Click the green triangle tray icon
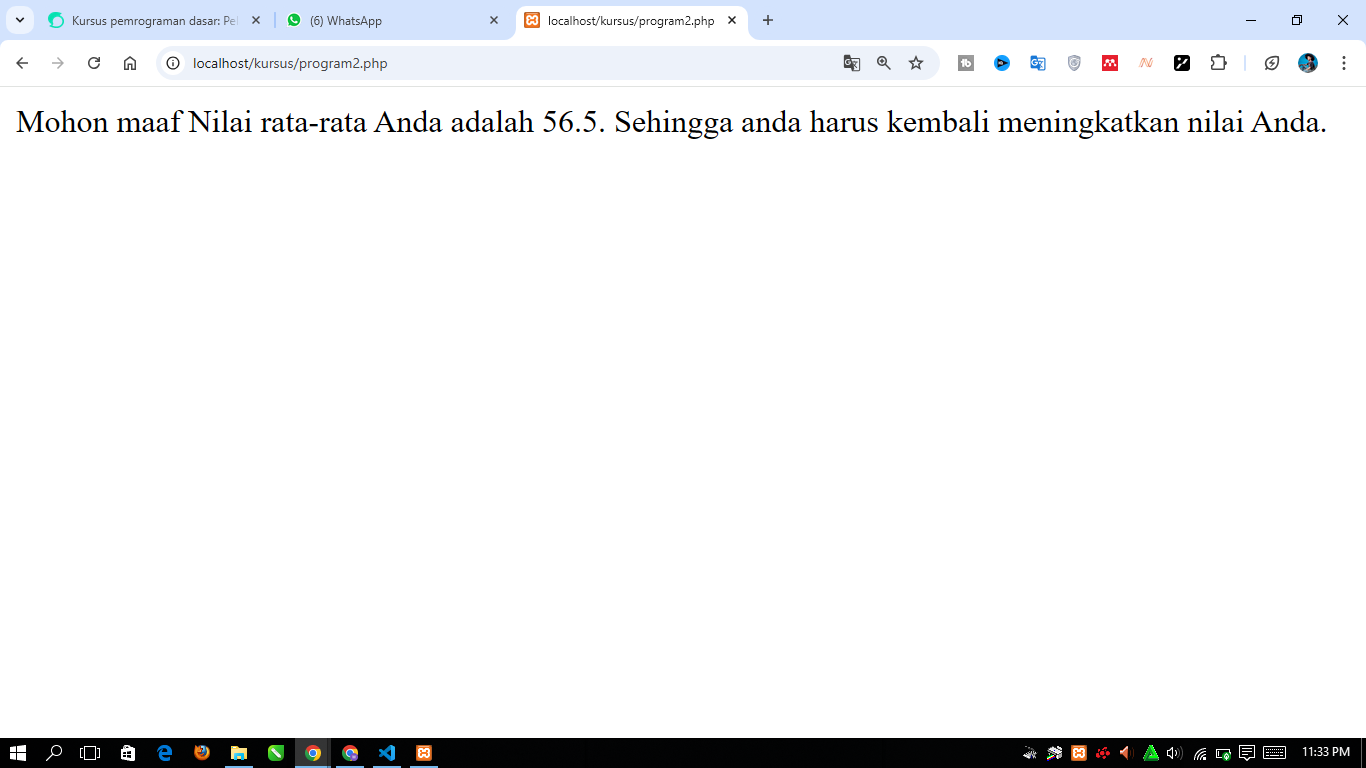 tap(1151, 753)
